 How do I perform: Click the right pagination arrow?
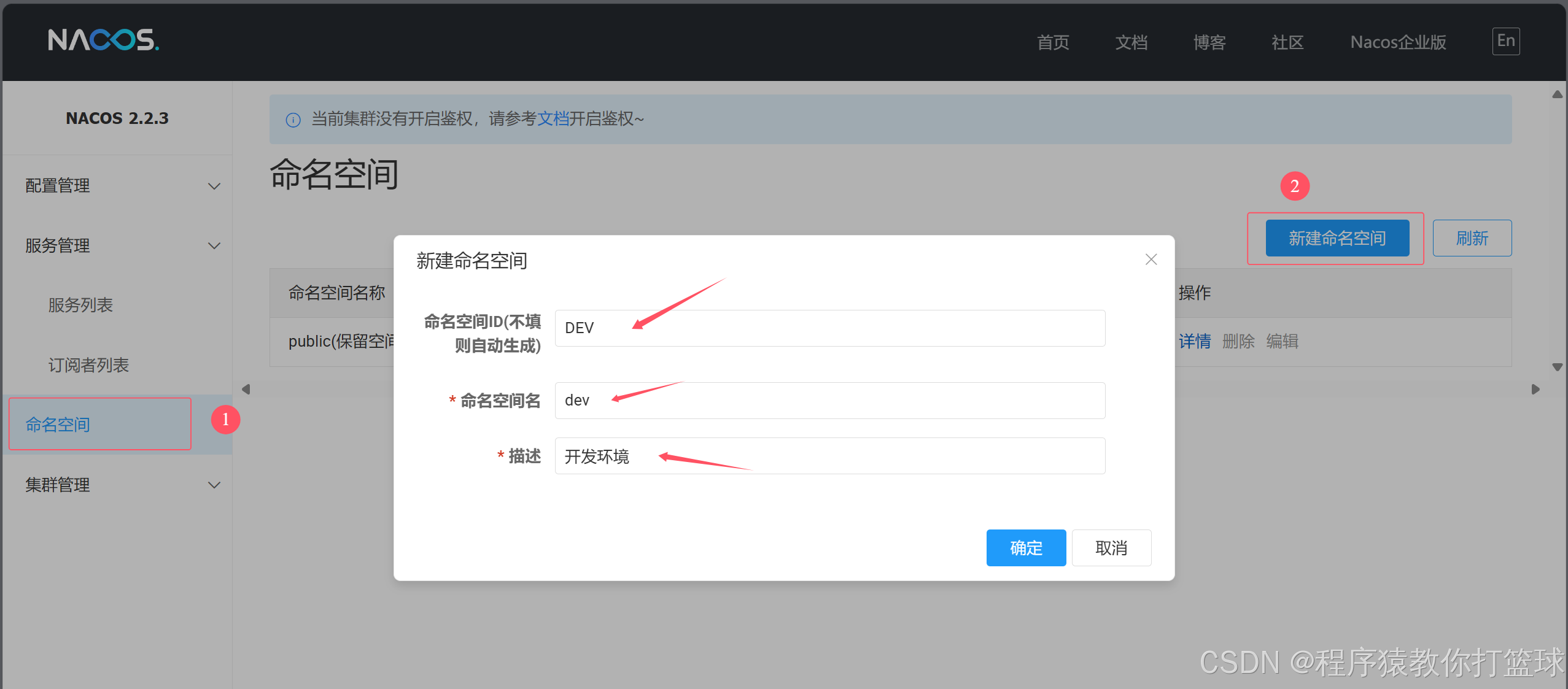click(1535, 388)
